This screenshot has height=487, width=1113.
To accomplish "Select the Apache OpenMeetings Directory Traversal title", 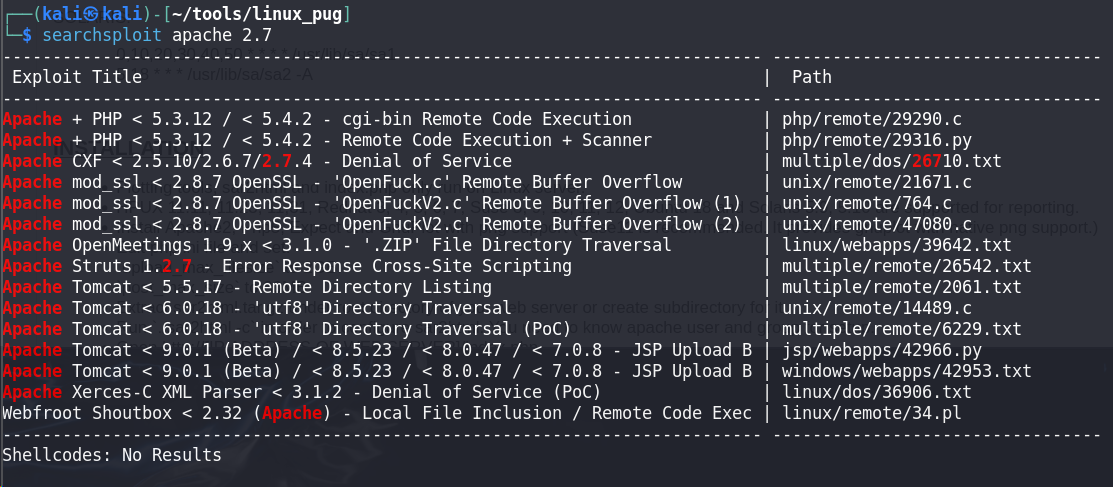I will pyautogui.click(x=337, y=246).
